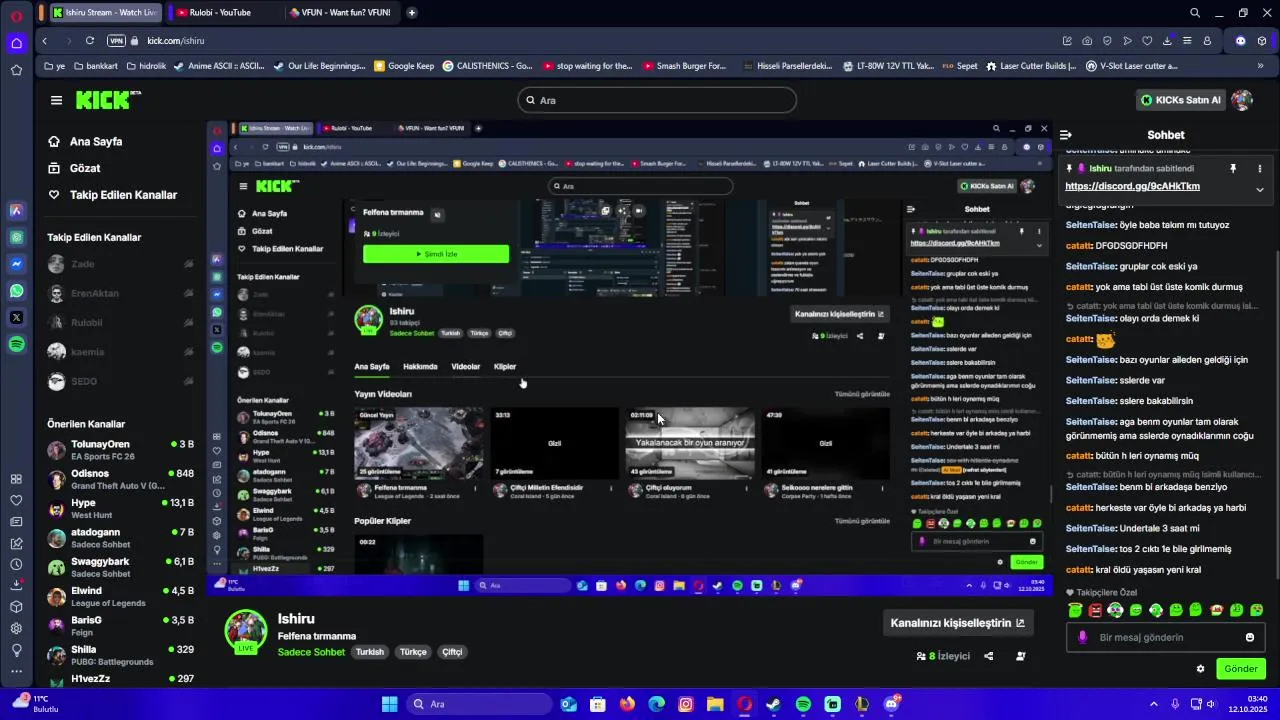The width and height of the screenshot is (1280, 720).
Task: Open bankkart bookmark folder
Action: [x=95, y=66]
